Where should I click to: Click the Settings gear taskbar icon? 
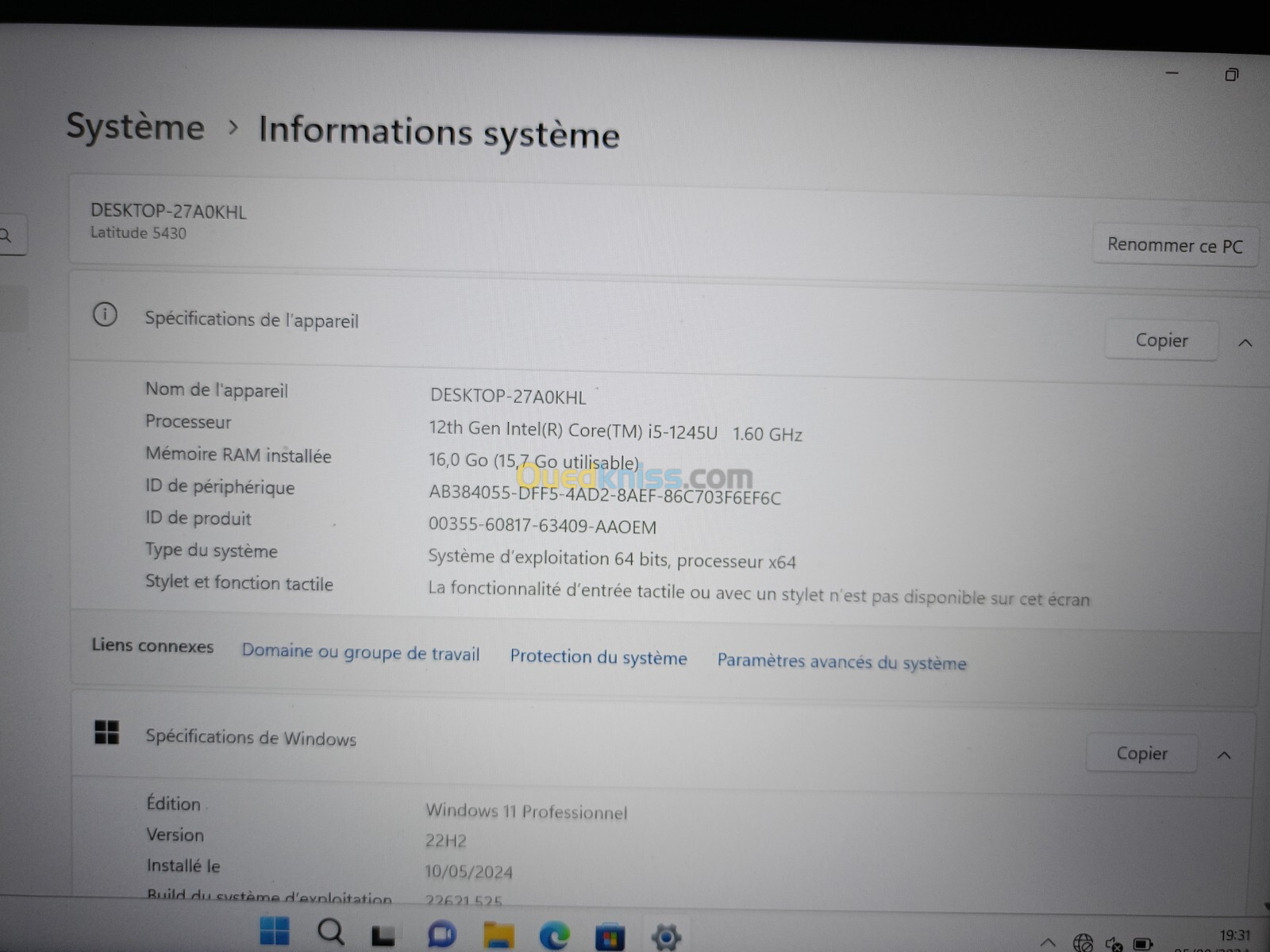click(x=666, y=938)
